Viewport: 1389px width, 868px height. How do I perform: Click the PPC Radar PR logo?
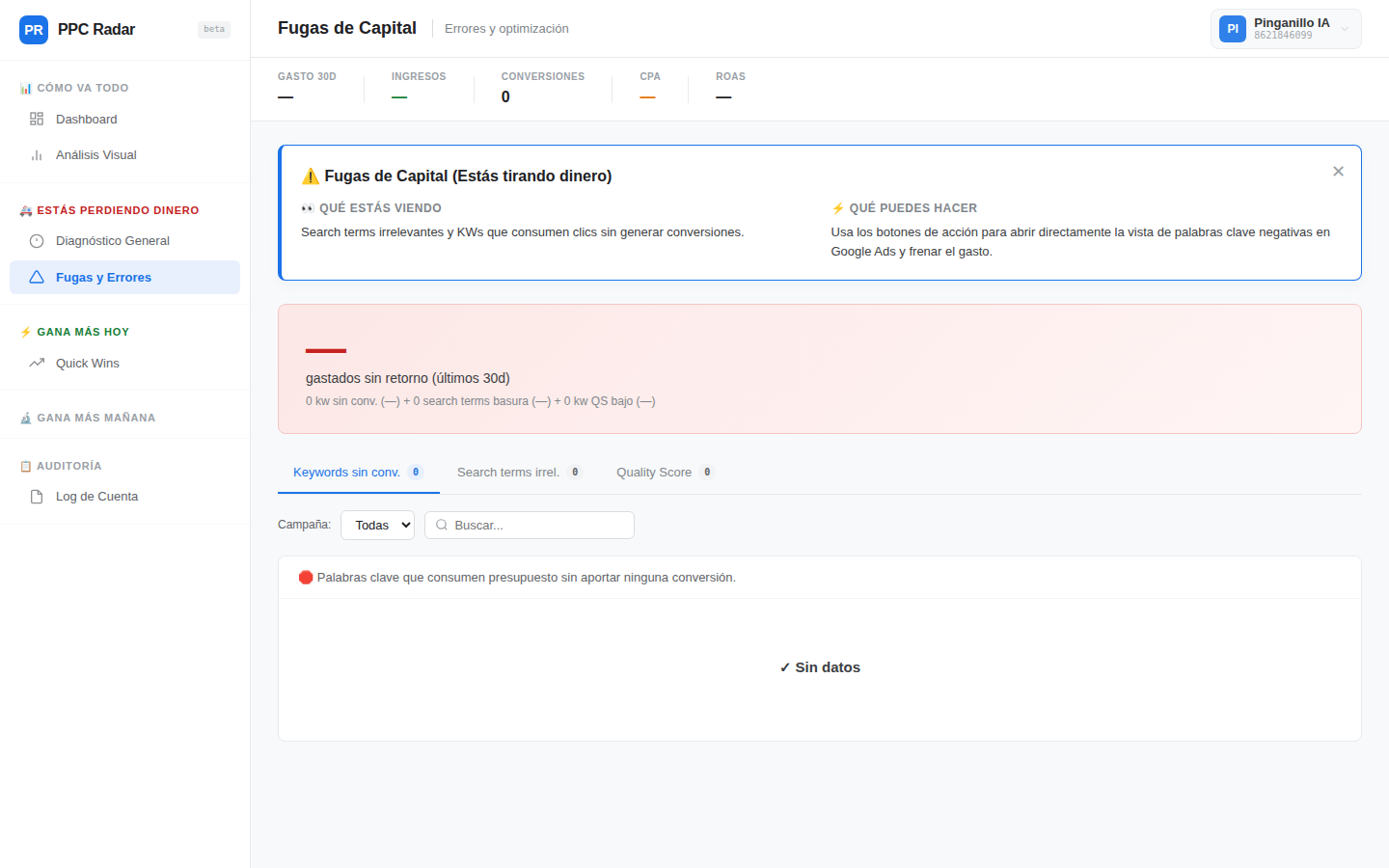(34, 30)
